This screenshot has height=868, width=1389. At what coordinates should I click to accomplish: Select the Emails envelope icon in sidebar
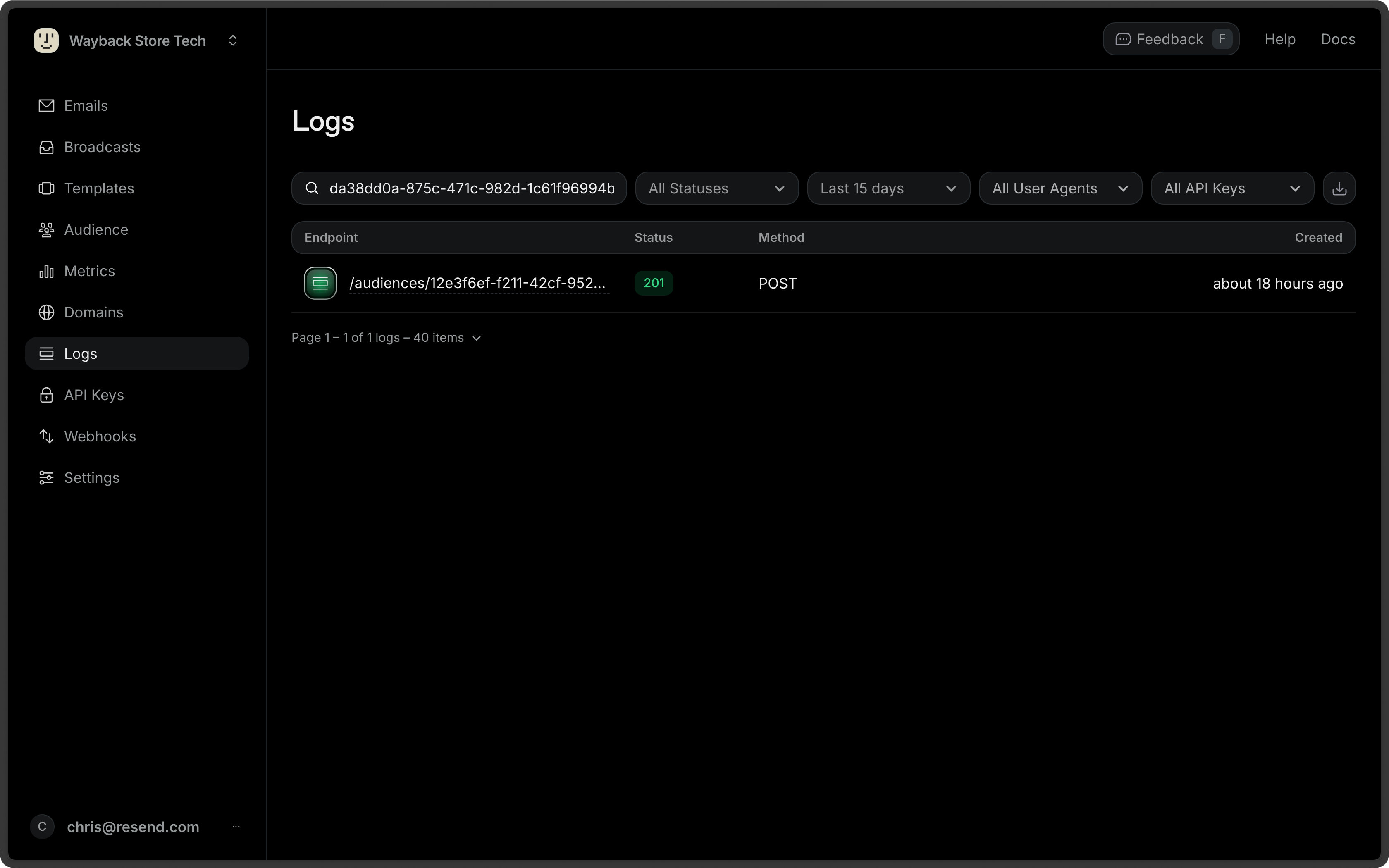[46, 105]
